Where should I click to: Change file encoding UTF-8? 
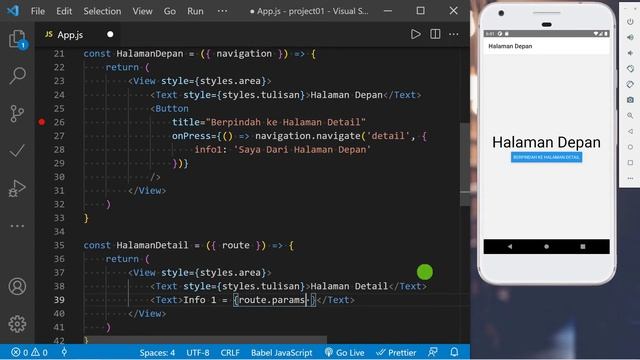[x=198, y=353]
